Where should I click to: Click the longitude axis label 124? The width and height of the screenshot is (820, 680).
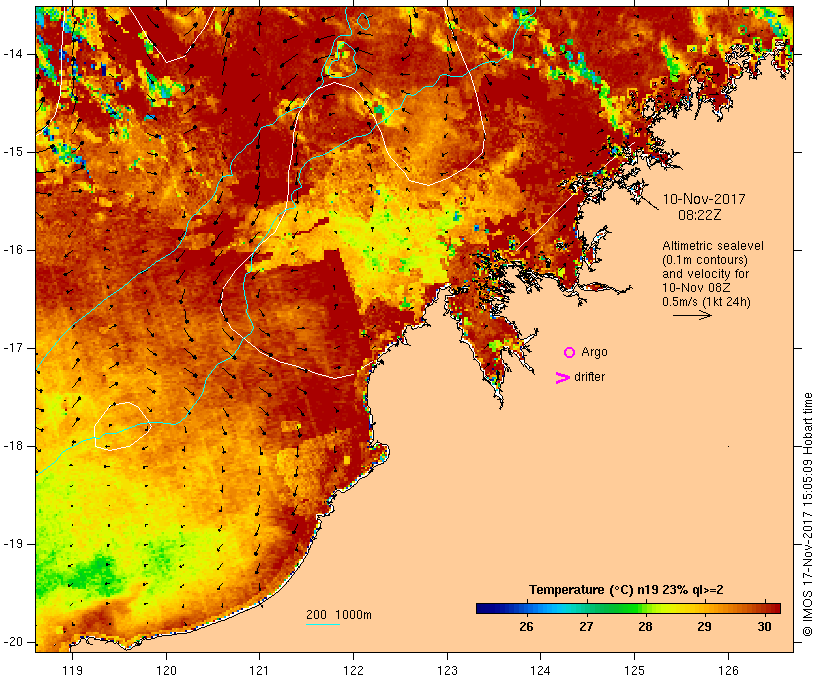click(540, 671)
